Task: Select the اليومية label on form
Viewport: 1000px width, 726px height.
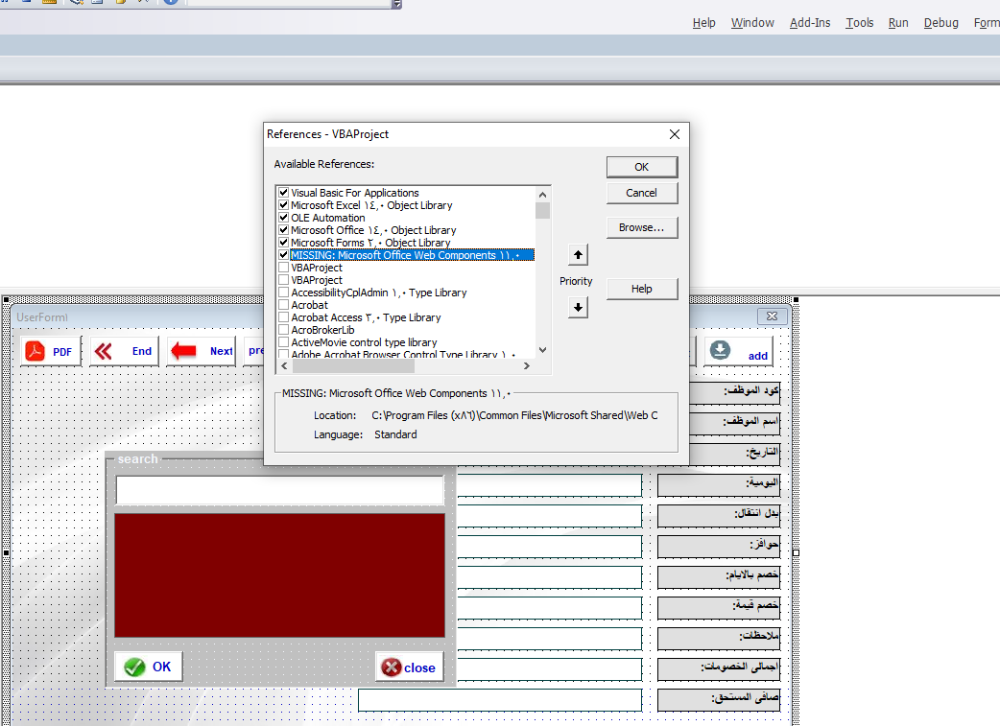Action: click(719, 485)
